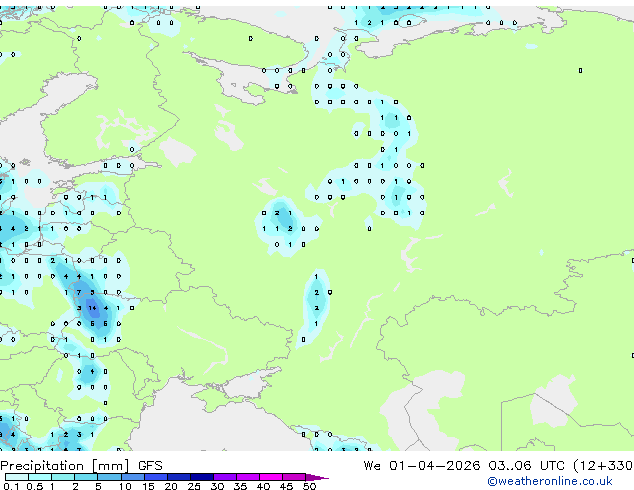Select the 30–35 mm purple legend swatch
634x490 pixels.
point(225,477)
